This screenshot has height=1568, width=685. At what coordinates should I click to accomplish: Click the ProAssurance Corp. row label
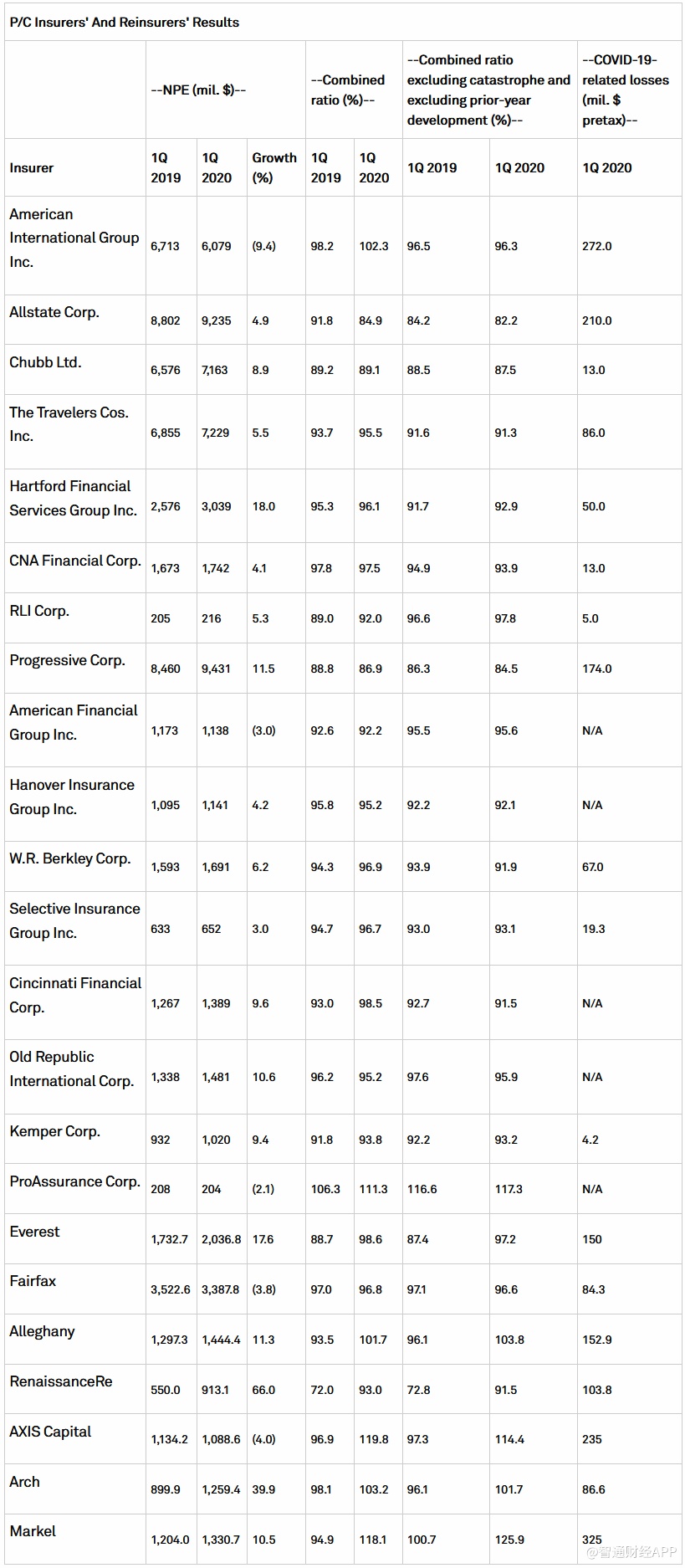(x=74, y=1181)
